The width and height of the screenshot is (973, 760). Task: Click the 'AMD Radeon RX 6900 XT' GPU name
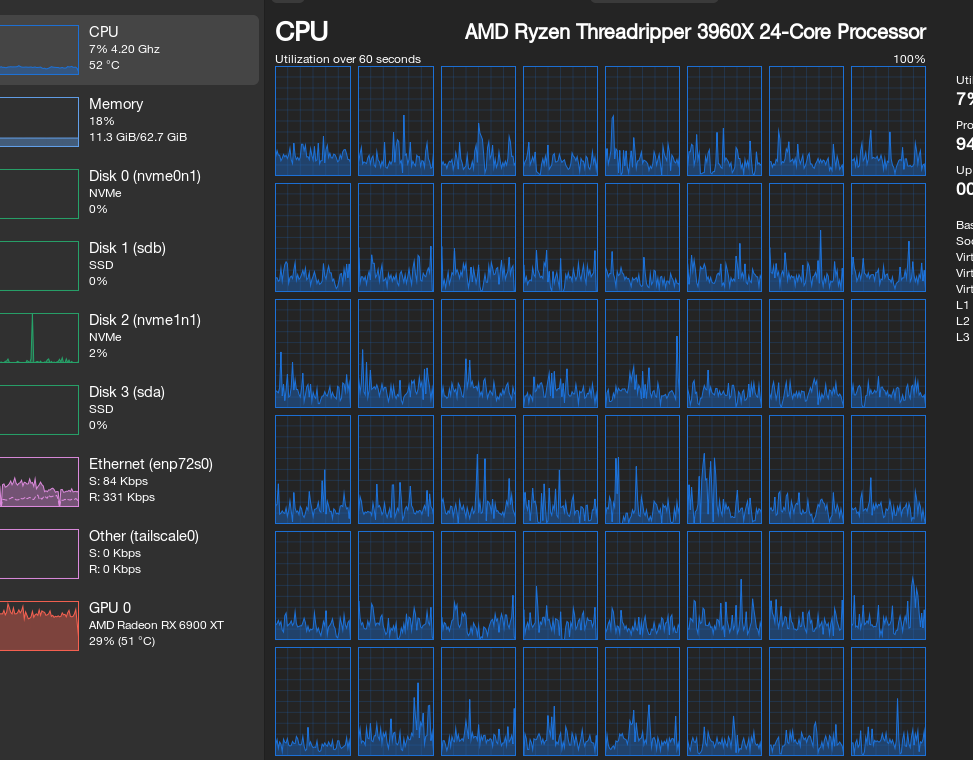tap(156, 625)
